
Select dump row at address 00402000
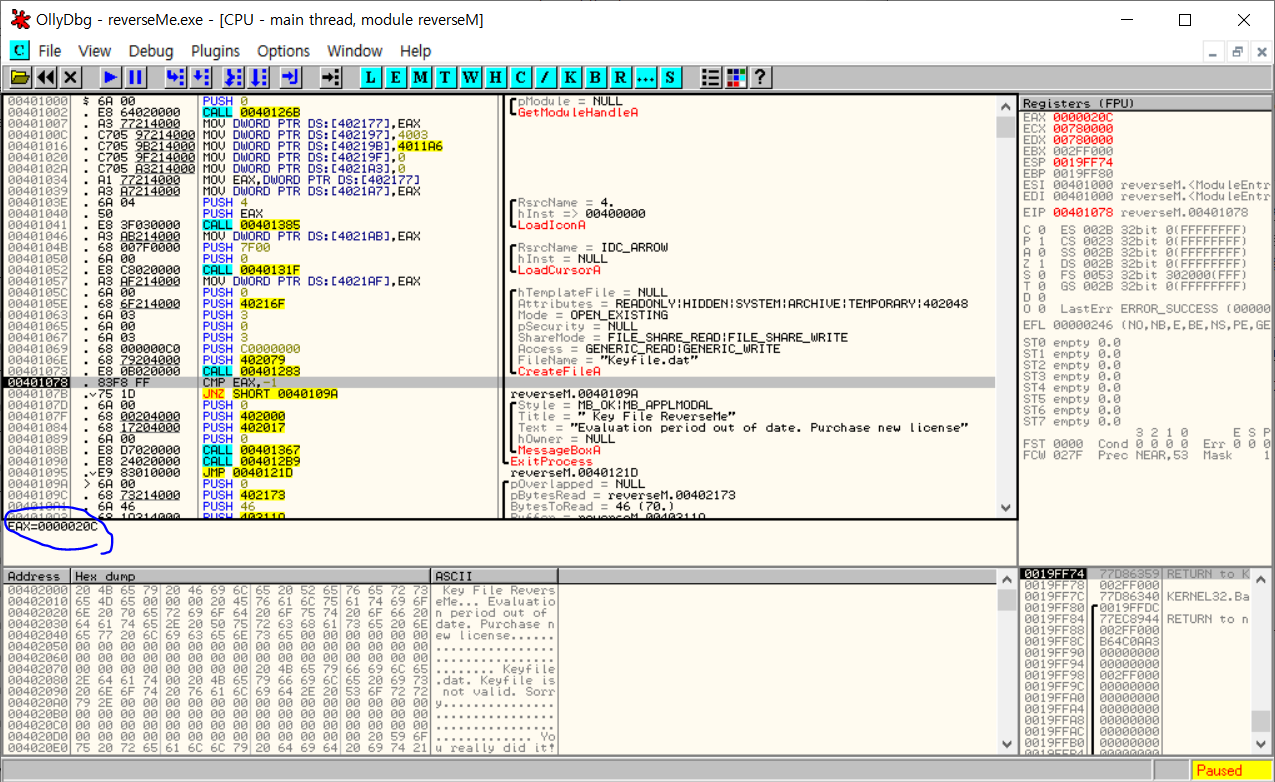pyautogui.click(x=280, y=591)
